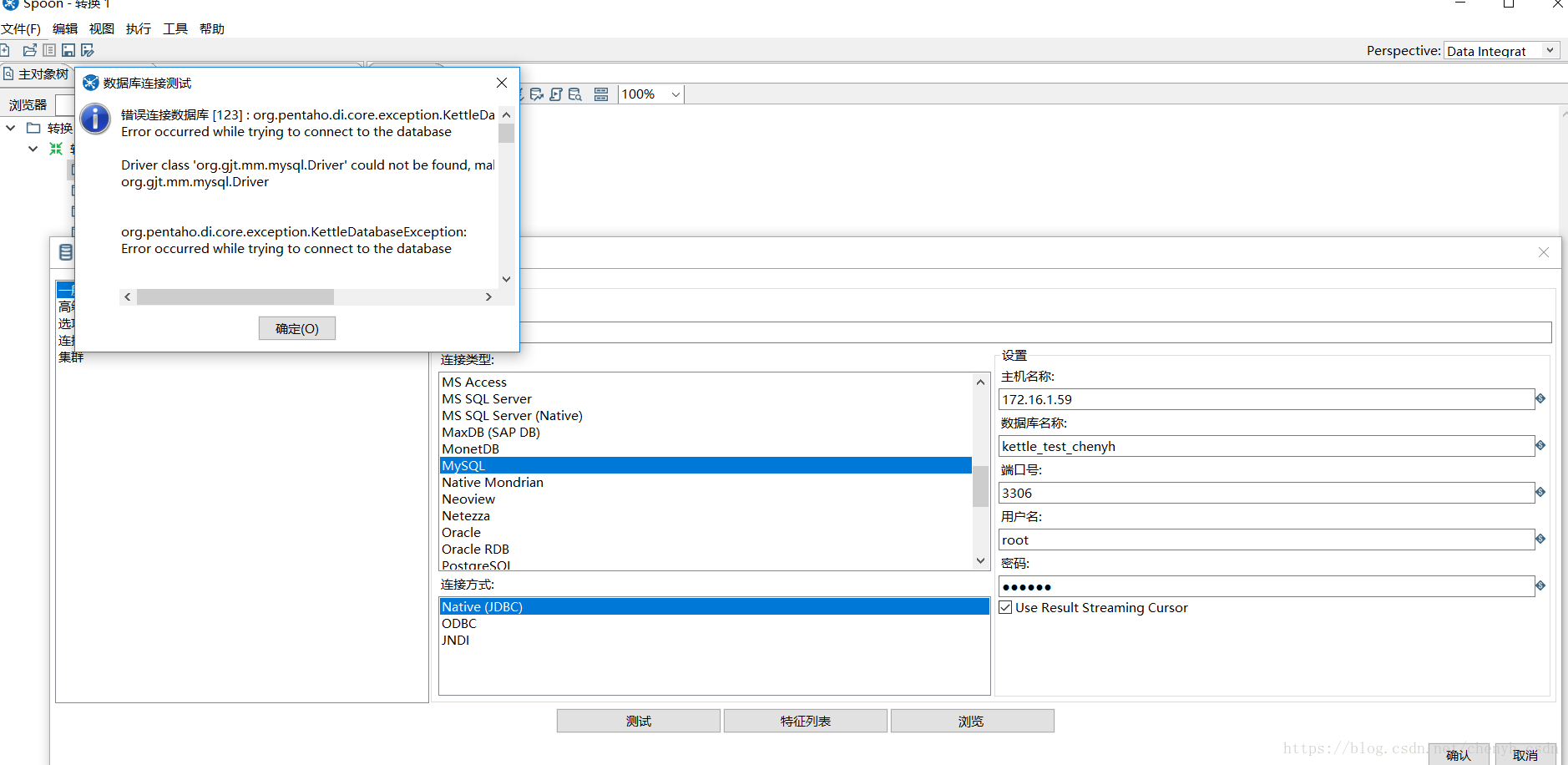Click the show results pane icon
The height and width of the screenshot is (765, 1568).
click(601, 94)
